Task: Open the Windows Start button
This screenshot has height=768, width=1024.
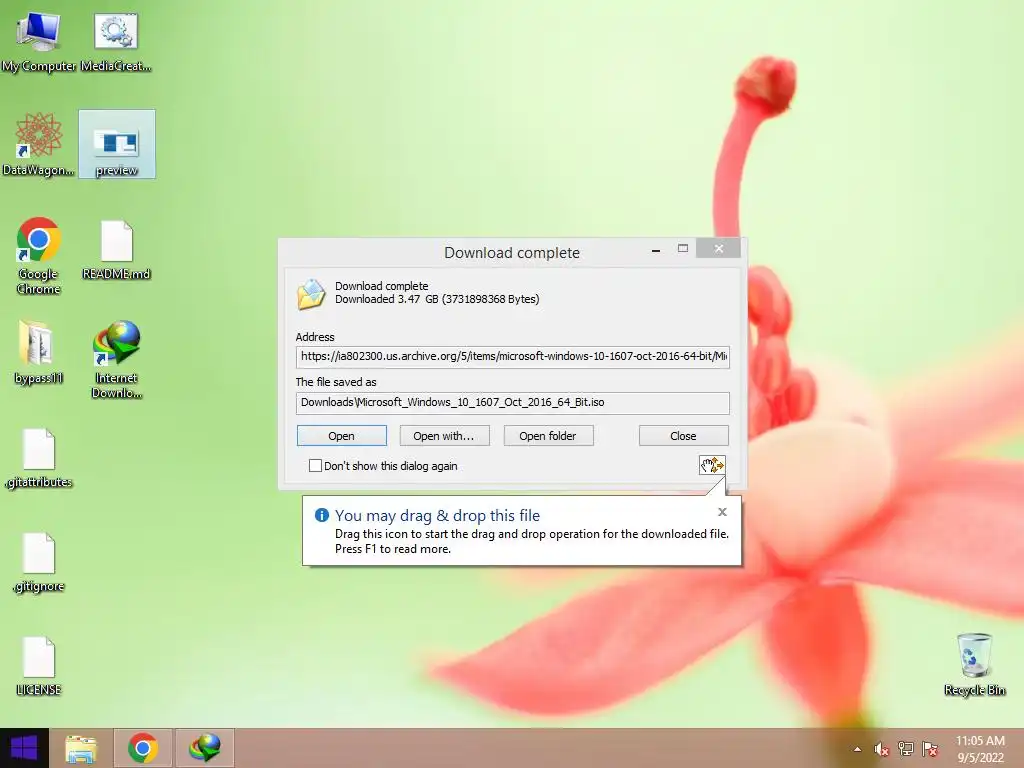Action: click(x=24, y=748)
